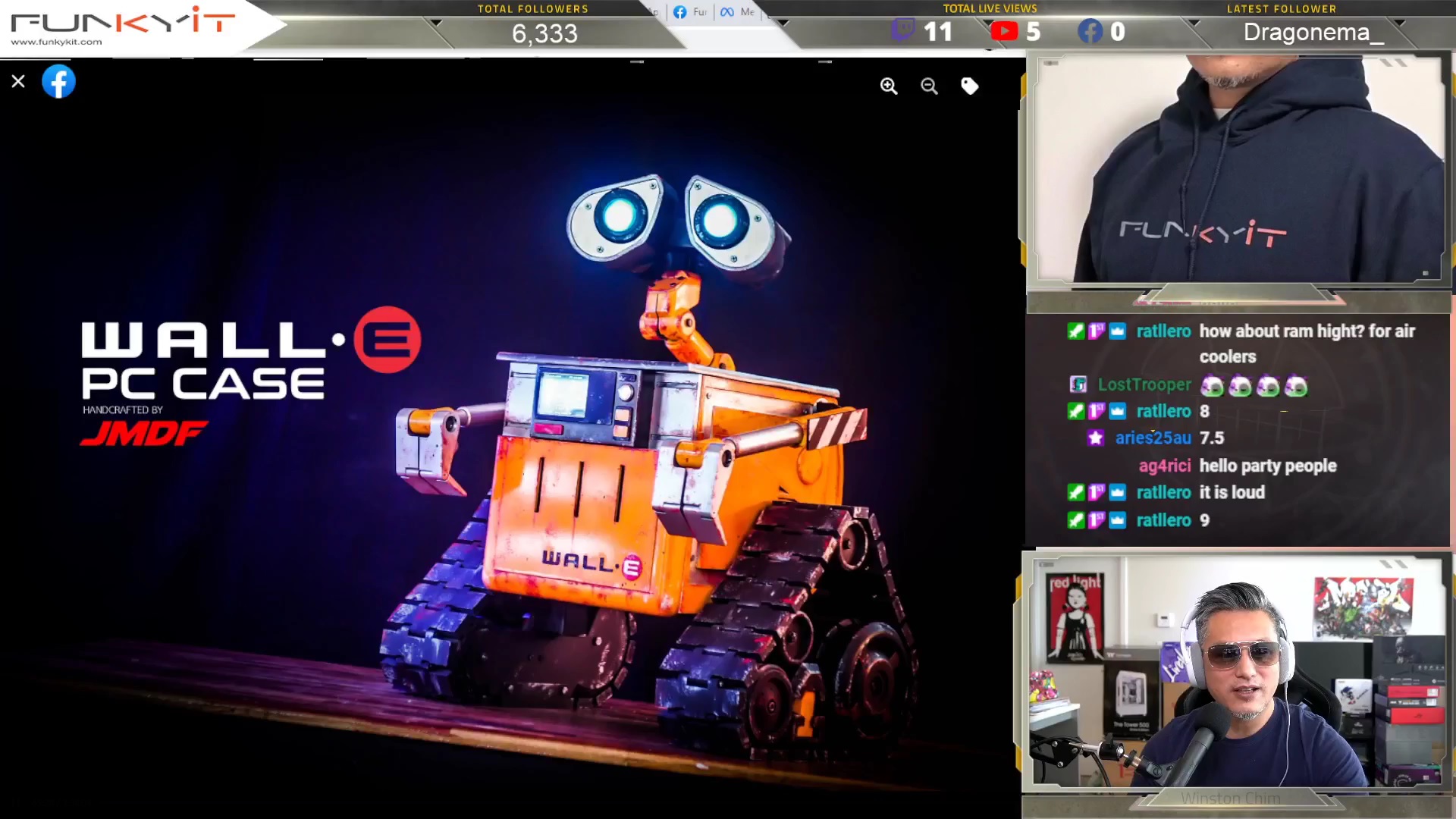
Task: Click the YouTube viewer count icon
Action: click(x=1004, y=31)
